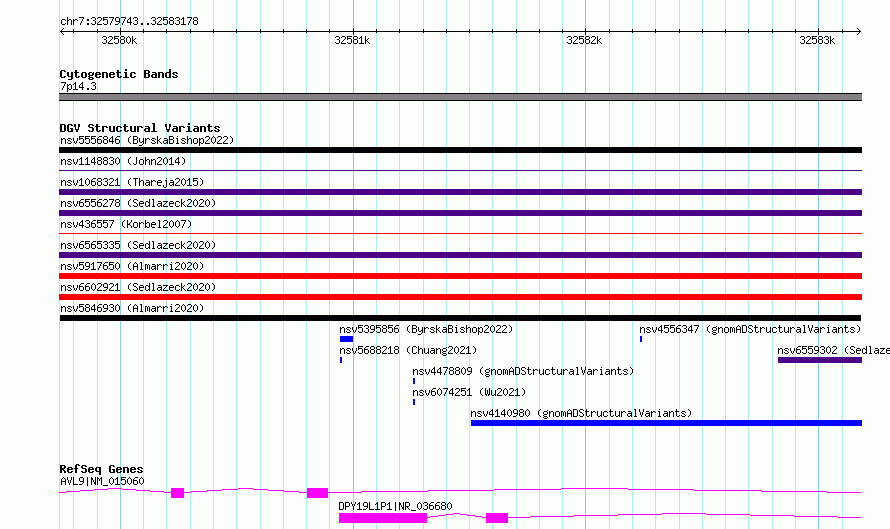This screenshot has height=529, width=890.
Task: Click the nsv6565335 (Sedlazeck2020) label
Action: click(138, 245)
